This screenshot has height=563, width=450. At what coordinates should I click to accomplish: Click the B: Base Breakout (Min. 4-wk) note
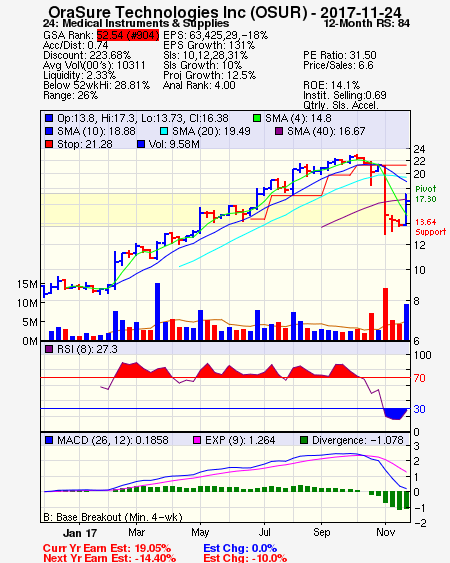pos(113,517)
